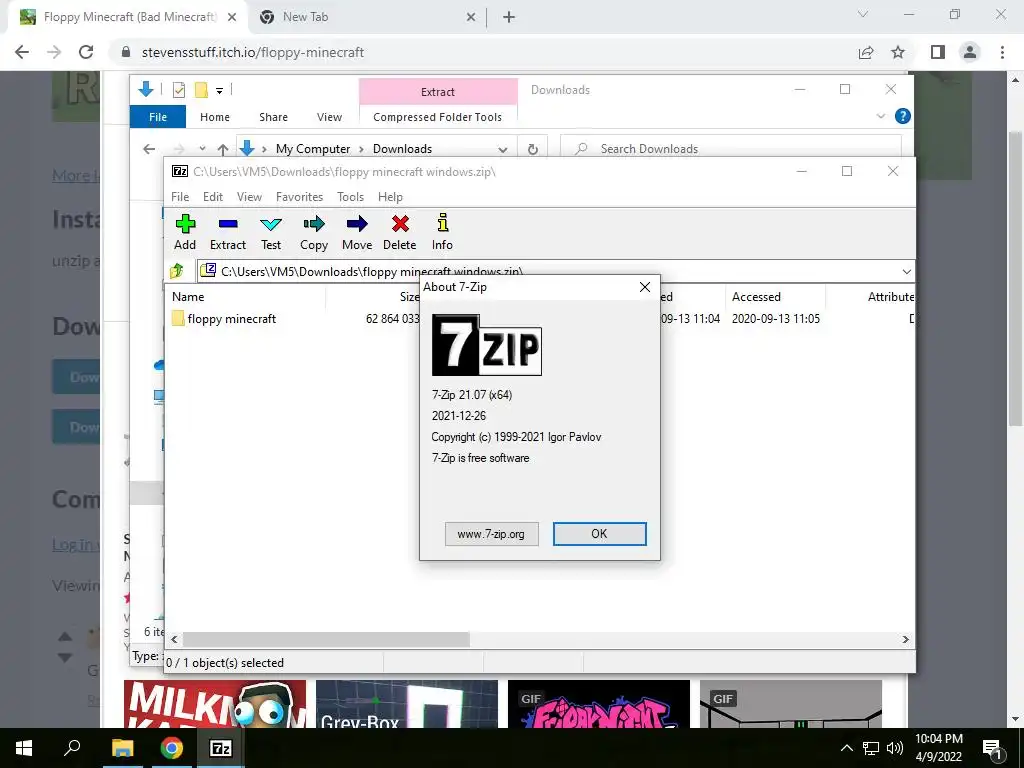Bookmark this page with the star icon
The width and height of the screenshot is (1024, 768).
898,52
